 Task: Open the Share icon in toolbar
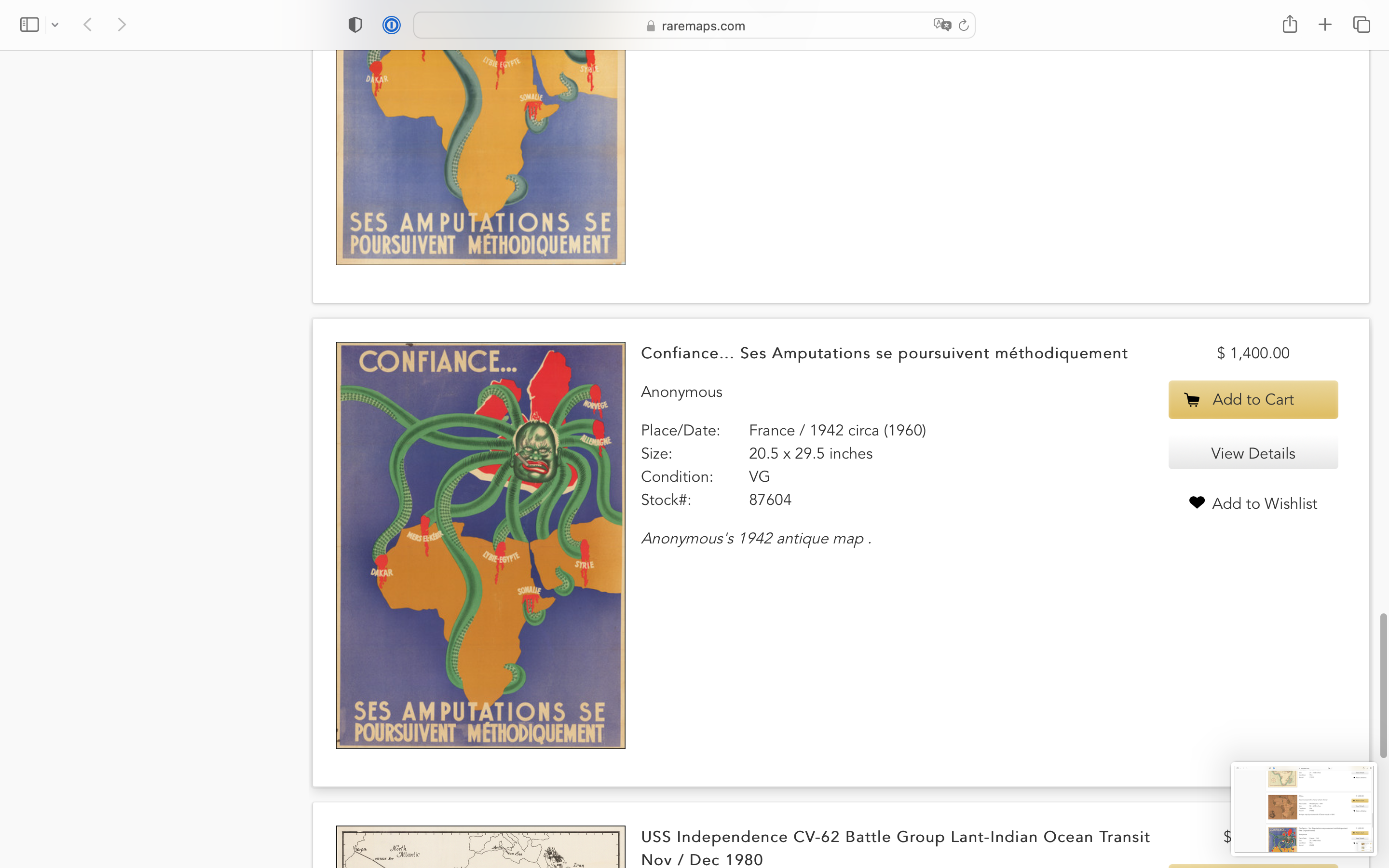(1290, 24)
